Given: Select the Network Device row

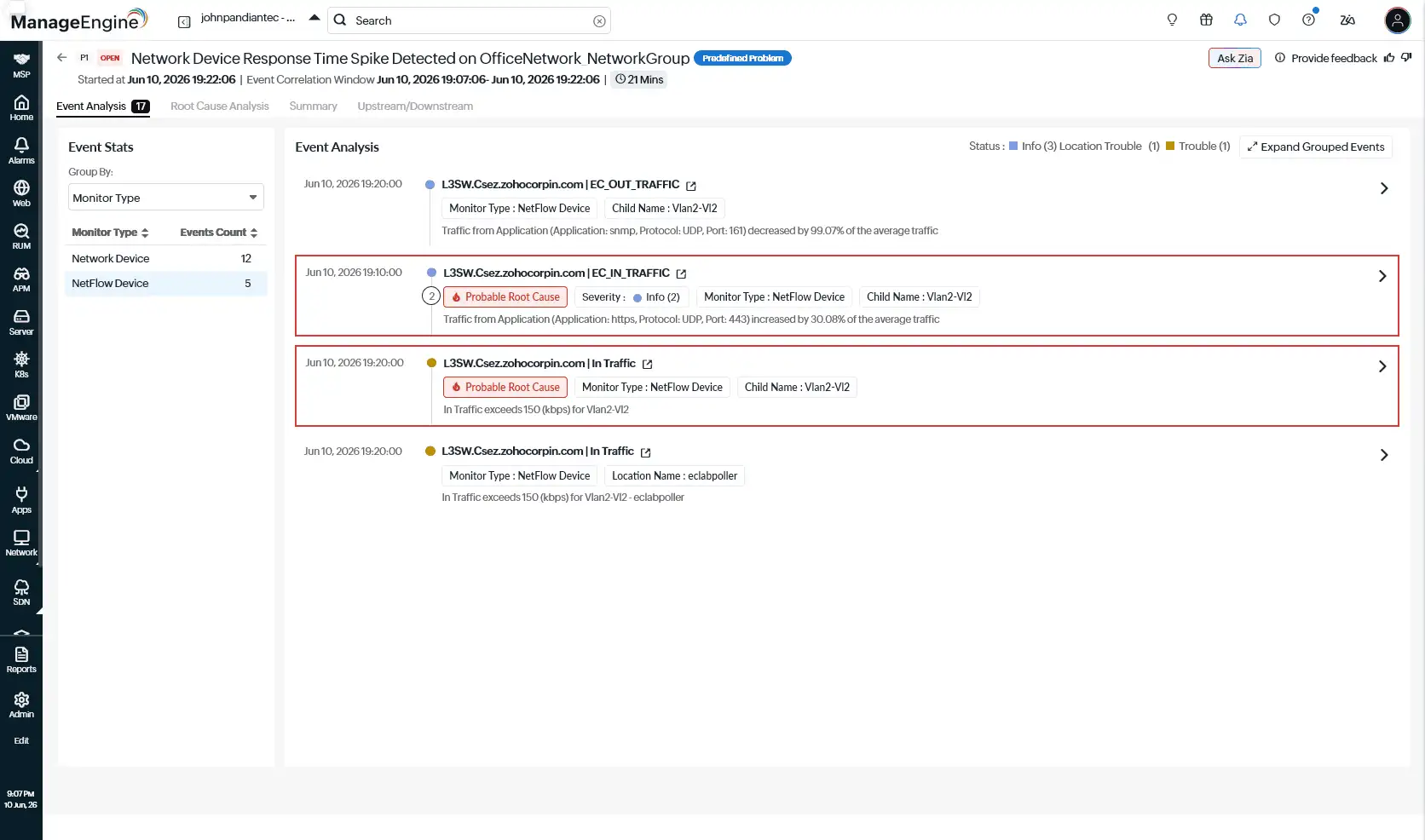Looking at the screenshot, I should pos(166,258).
